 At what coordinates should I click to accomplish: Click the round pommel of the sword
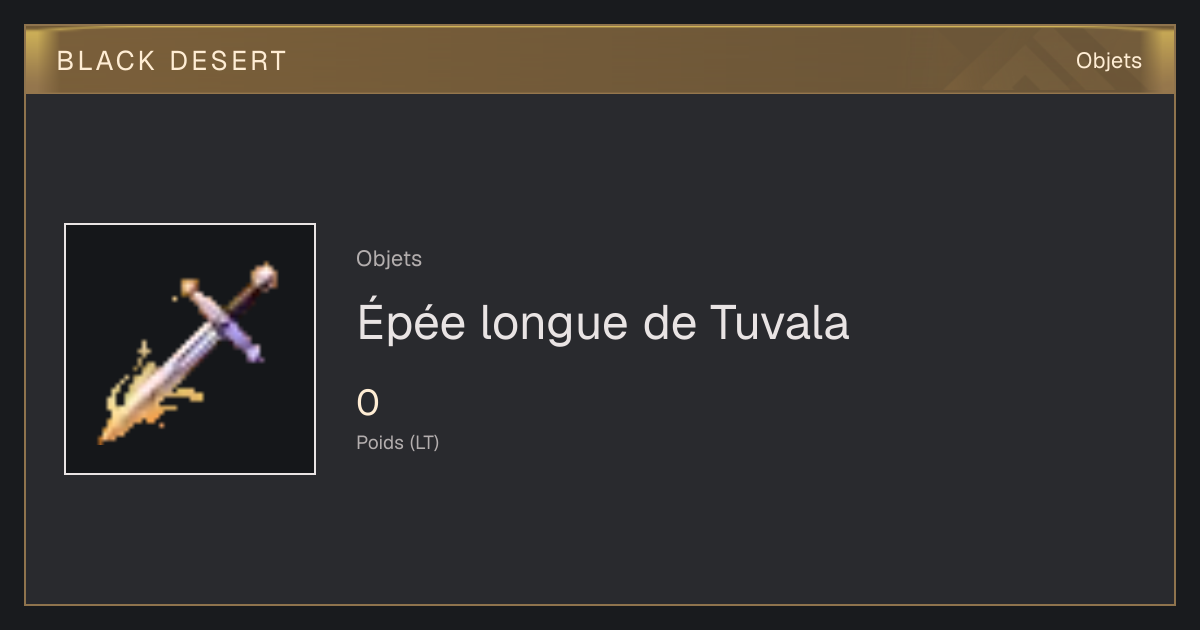click(x=264, y=274)
